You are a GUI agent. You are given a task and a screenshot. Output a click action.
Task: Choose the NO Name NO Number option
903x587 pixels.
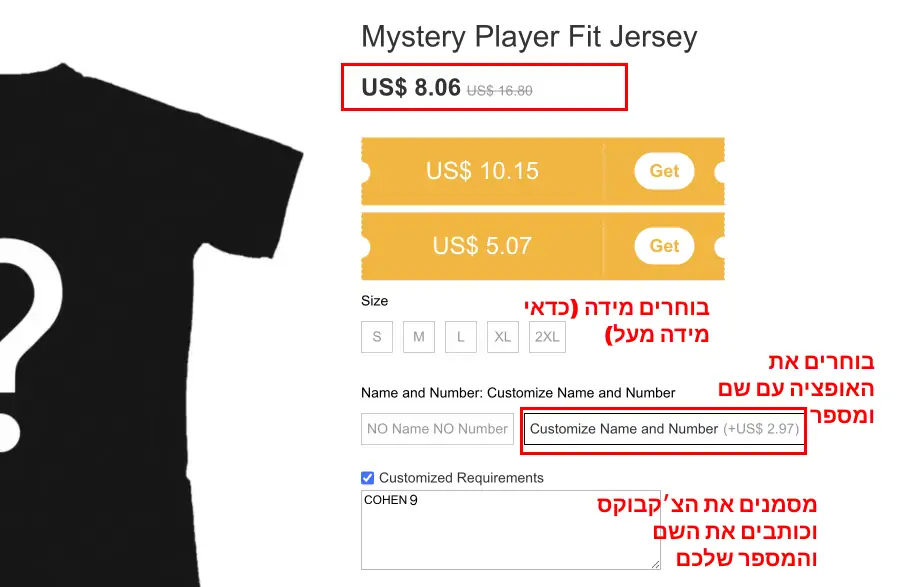pos(437,429)
